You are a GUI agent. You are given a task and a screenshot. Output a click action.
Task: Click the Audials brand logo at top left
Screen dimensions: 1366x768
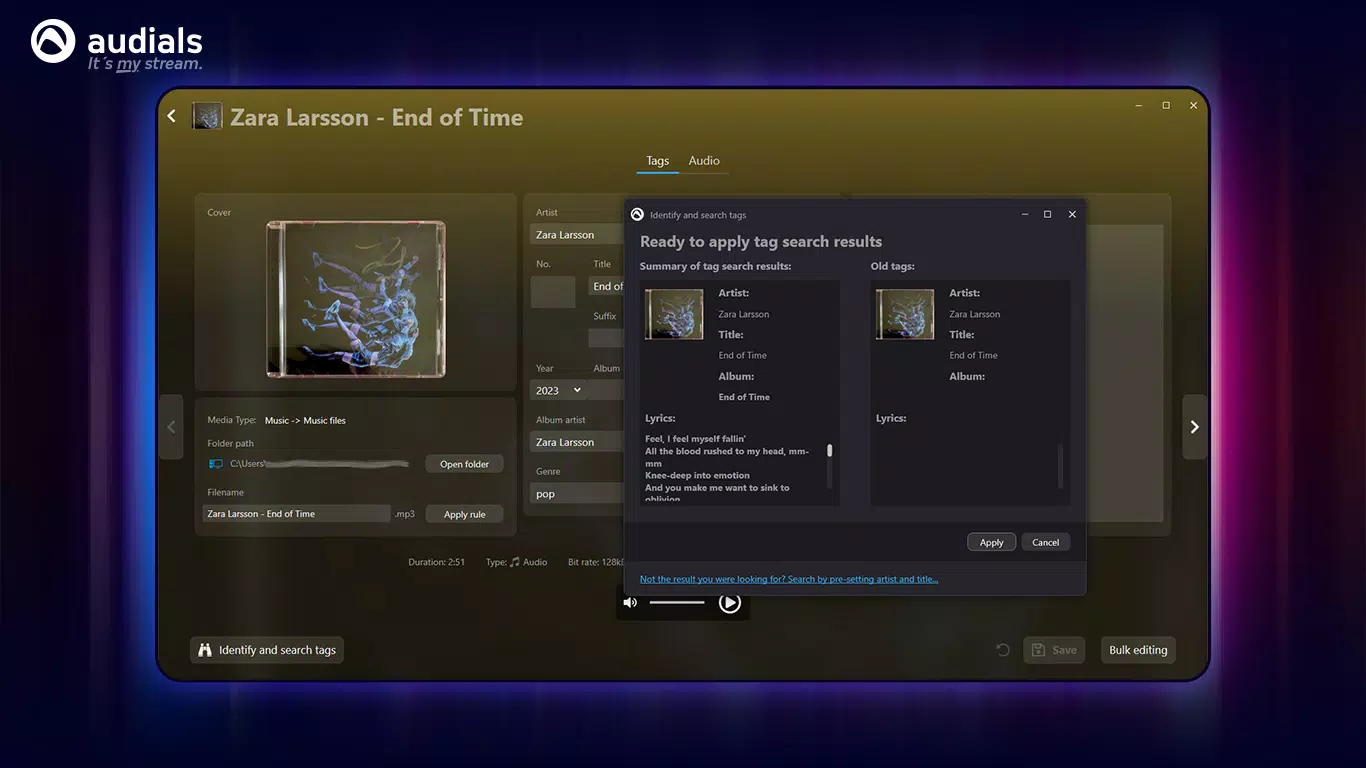click(54, 41)
